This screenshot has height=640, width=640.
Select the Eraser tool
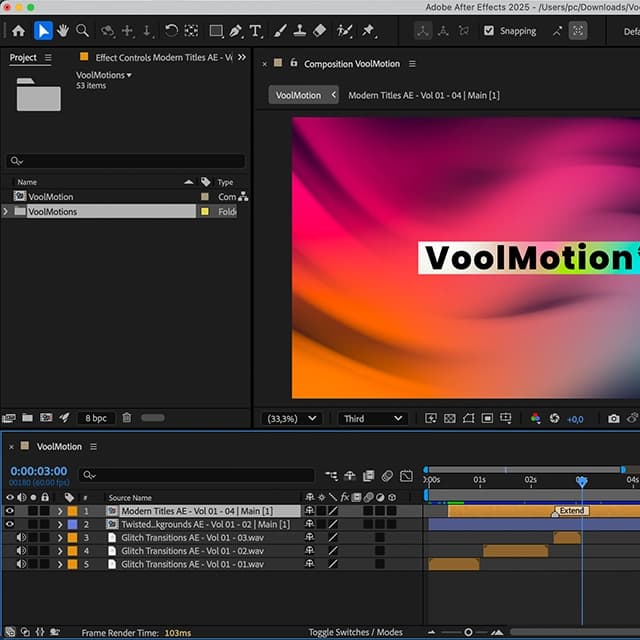coord(320,31)
